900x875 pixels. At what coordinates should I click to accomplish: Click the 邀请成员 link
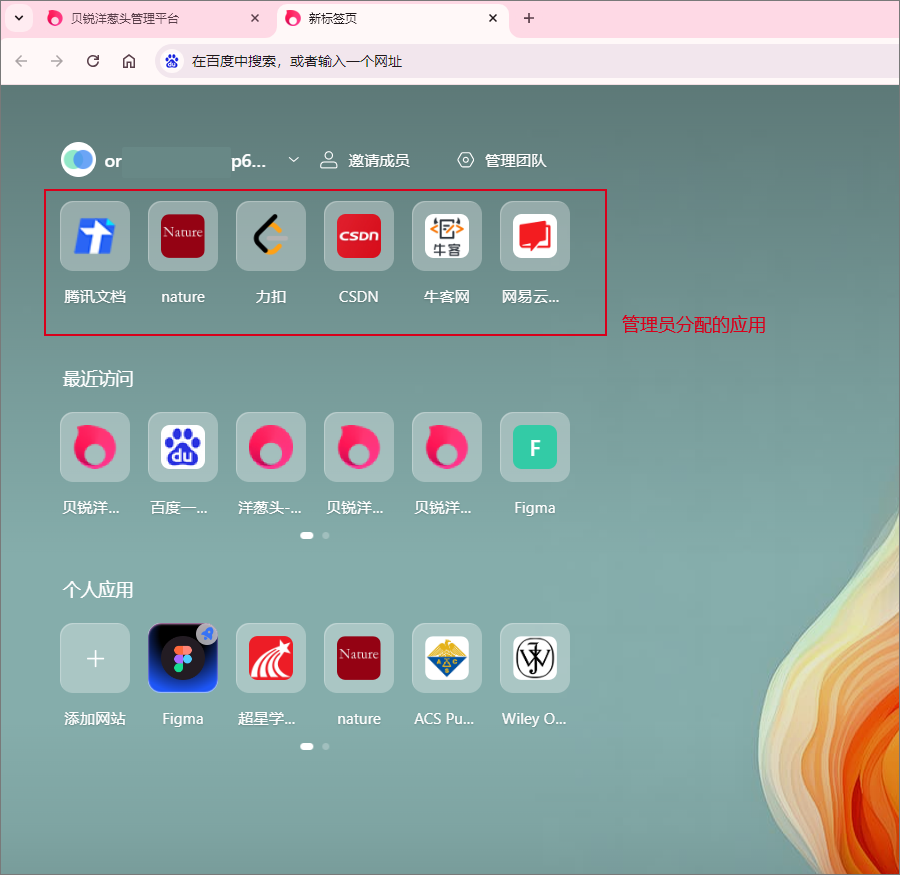(x=364, y=160)
